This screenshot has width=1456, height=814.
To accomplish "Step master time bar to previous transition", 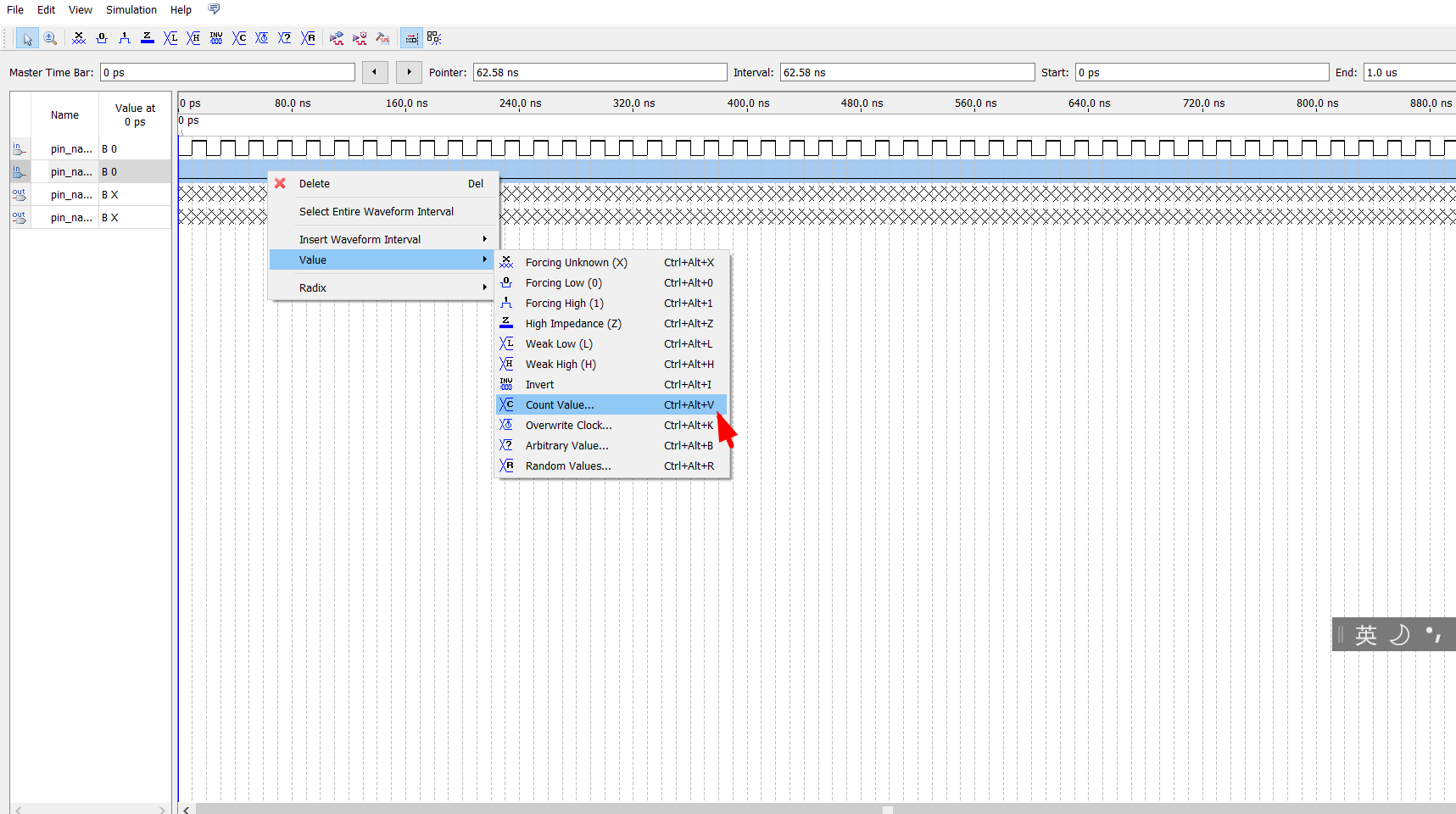I will point(375,72).
